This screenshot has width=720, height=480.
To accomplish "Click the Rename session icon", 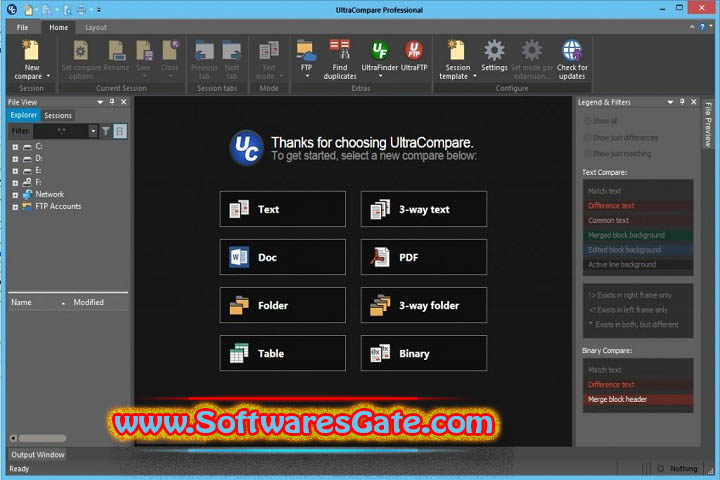I will (x=116, y=51).
